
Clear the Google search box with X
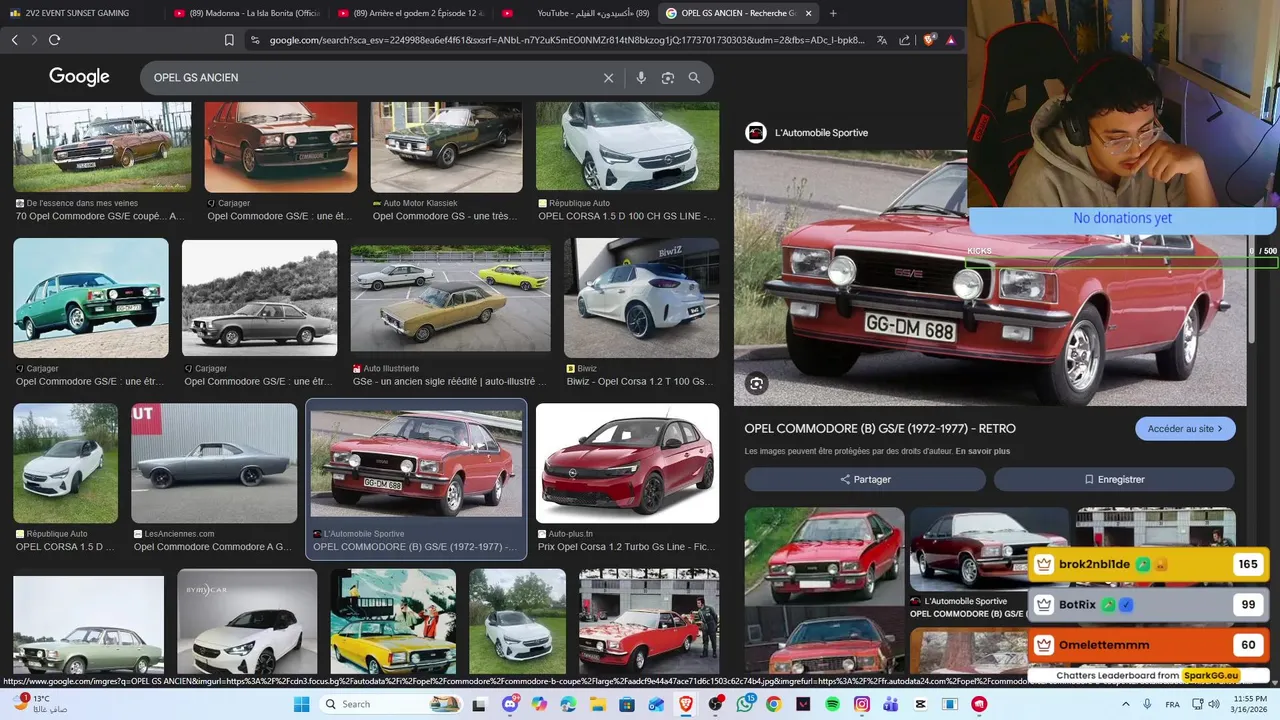608,78
